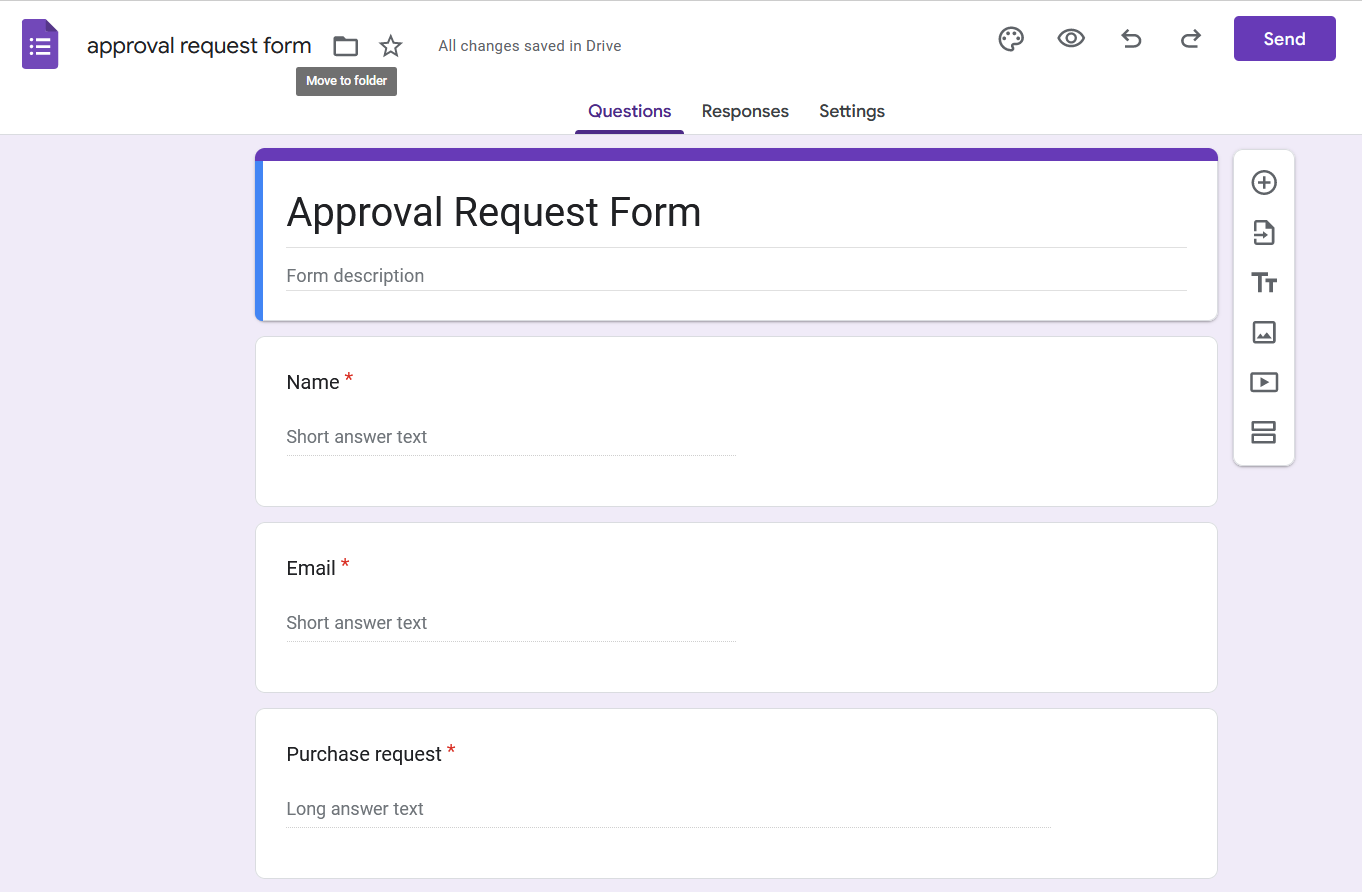This screenshot has height=892, width=1362.
Task: Import questions from another form
Action: pos(1264,233)
